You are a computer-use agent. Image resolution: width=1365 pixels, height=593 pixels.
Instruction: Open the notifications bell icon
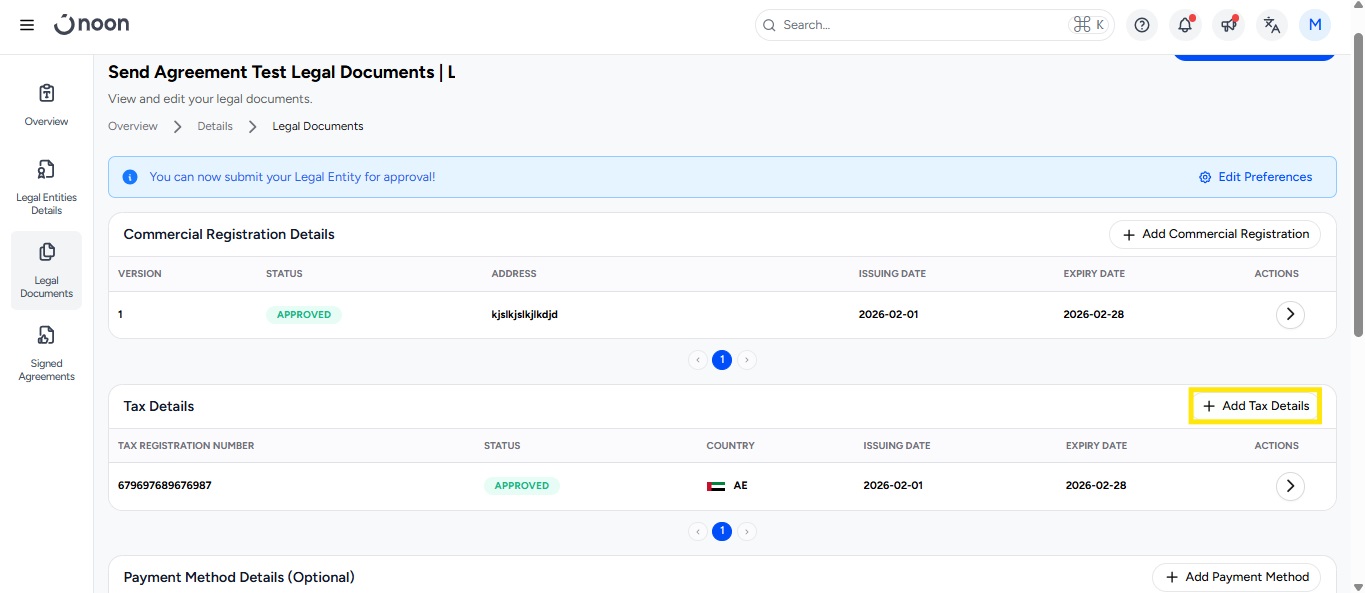click(1185, 25)
